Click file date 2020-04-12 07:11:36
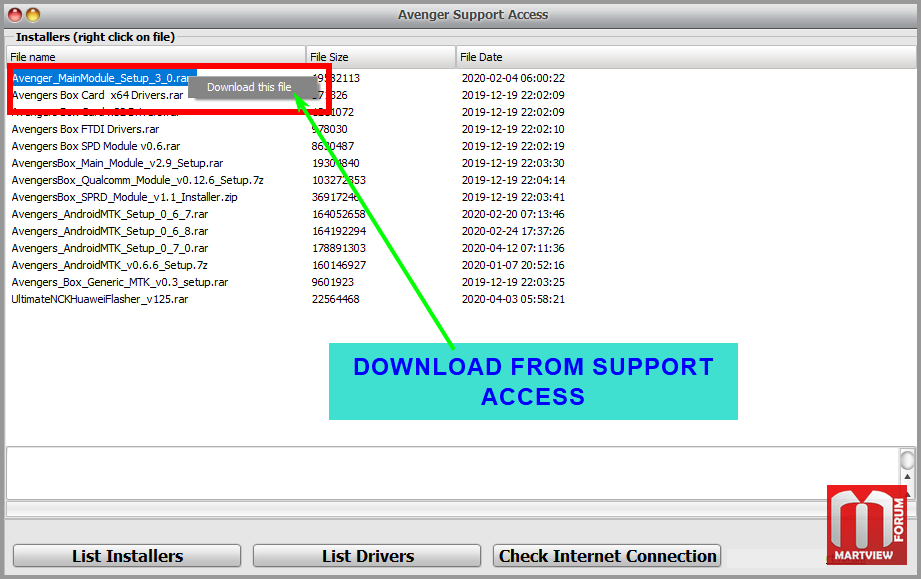921x579 pixels. (x=513, y=248)
